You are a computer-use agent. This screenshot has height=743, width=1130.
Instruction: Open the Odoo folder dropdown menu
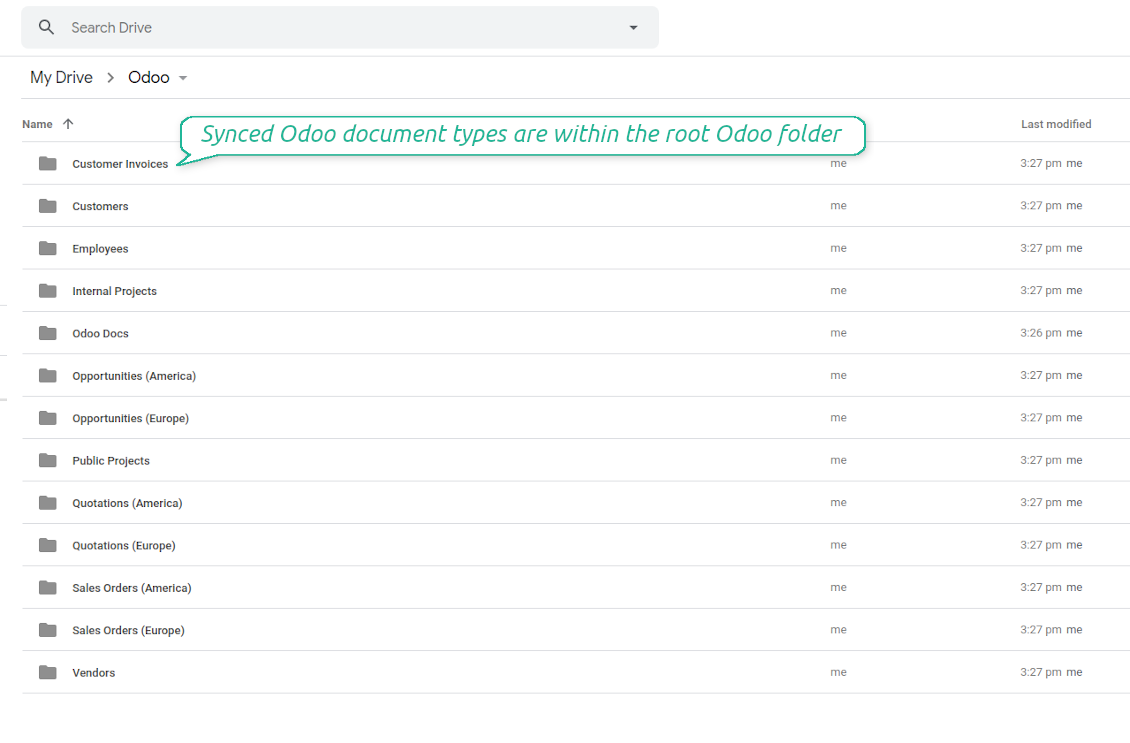[x=183, y=78]
